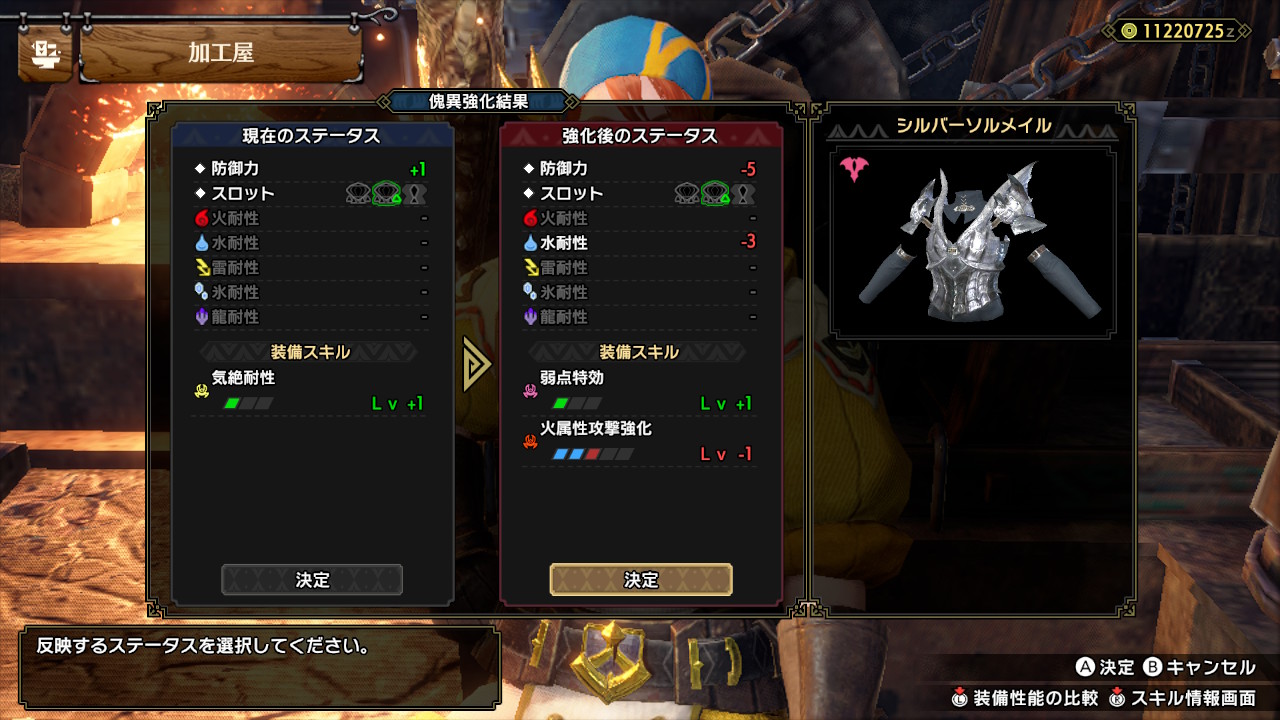Image resolution: width=1280 pixels, height=720 pixels.
Task: Click the 龍耐性 dragon icon in 現在のステータス
Action: (201, 316)
